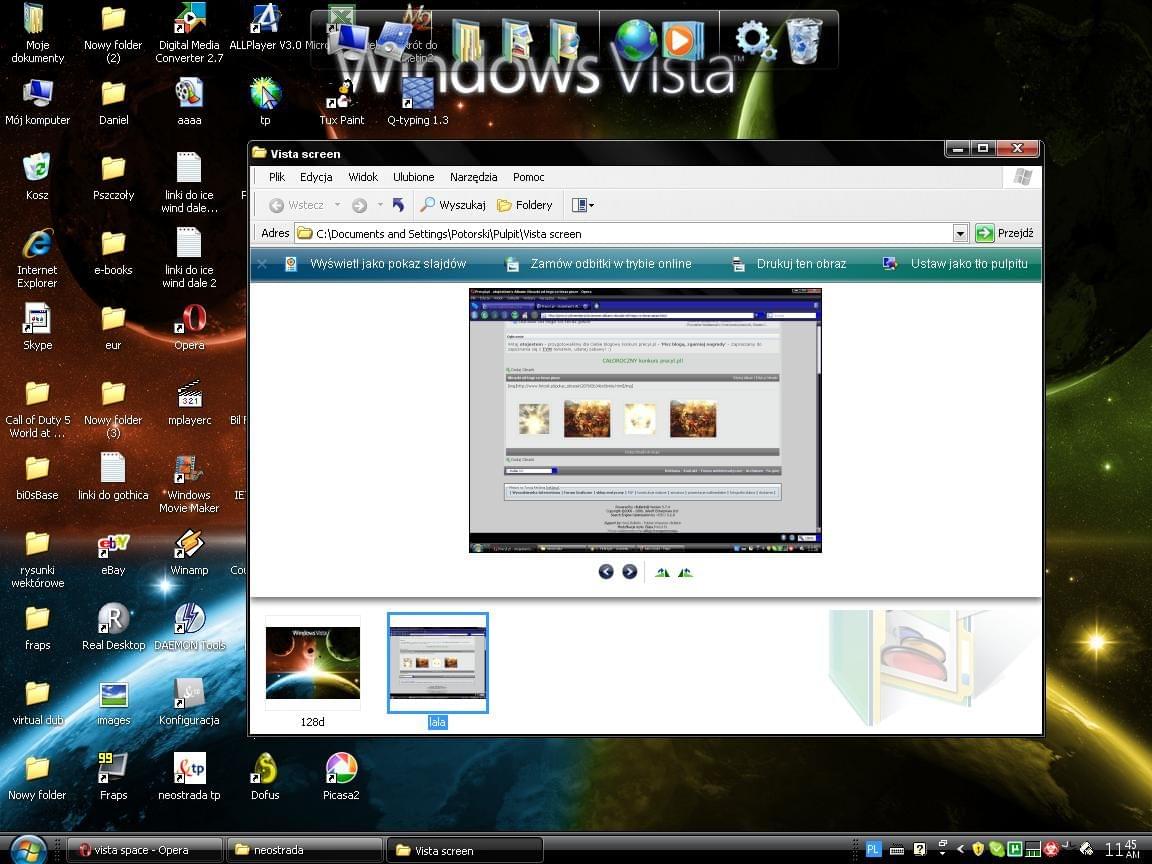Image resolution: width=1152 pixels, height=864 pixels.
Task: Open Konfiguracja desktop shortcut
Action: [x=190, y=702]
